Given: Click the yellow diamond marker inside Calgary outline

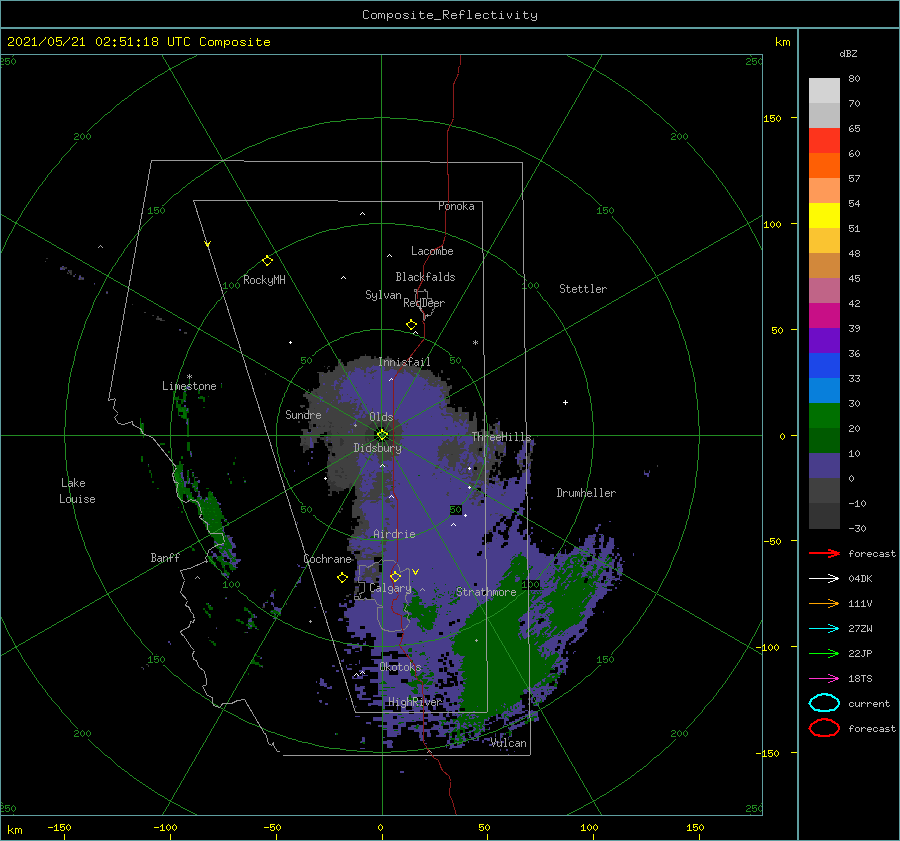Looking at the screenshot, I should coord(395,576).
